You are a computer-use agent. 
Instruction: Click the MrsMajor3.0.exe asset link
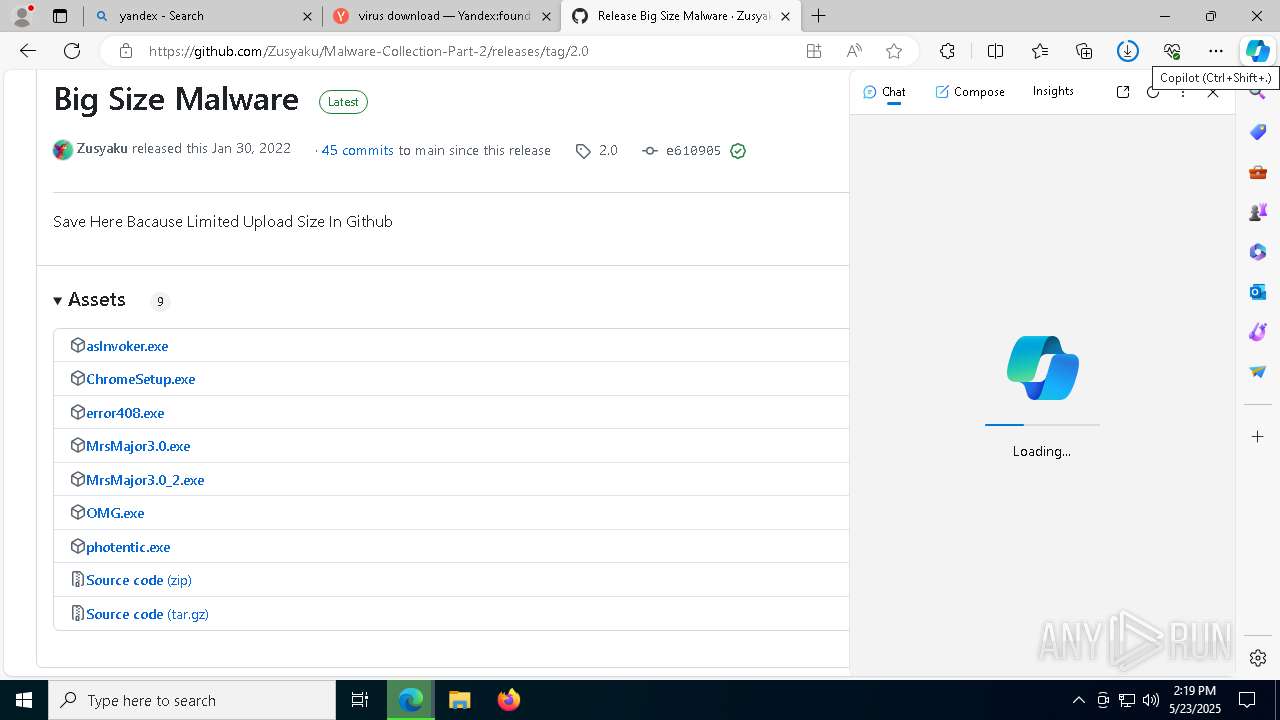tap(138, 446)
